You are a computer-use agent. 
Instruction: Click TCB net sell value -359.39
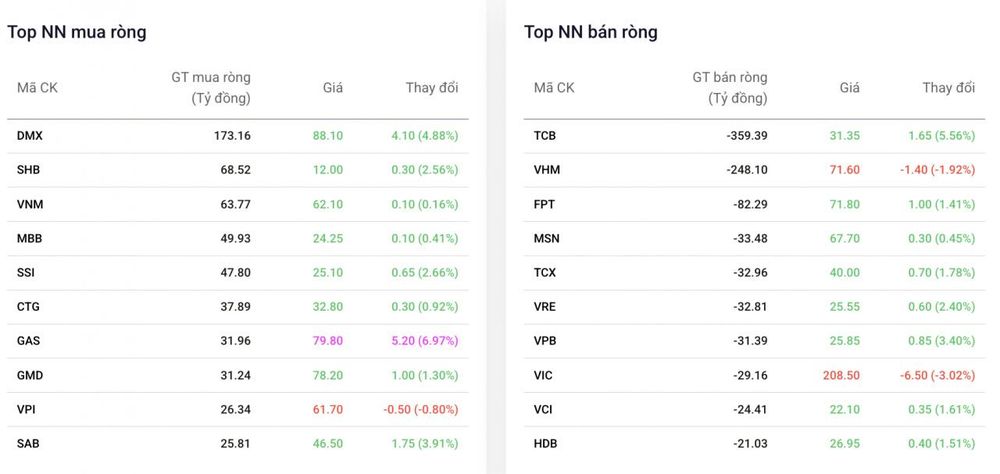click(747, 136)
